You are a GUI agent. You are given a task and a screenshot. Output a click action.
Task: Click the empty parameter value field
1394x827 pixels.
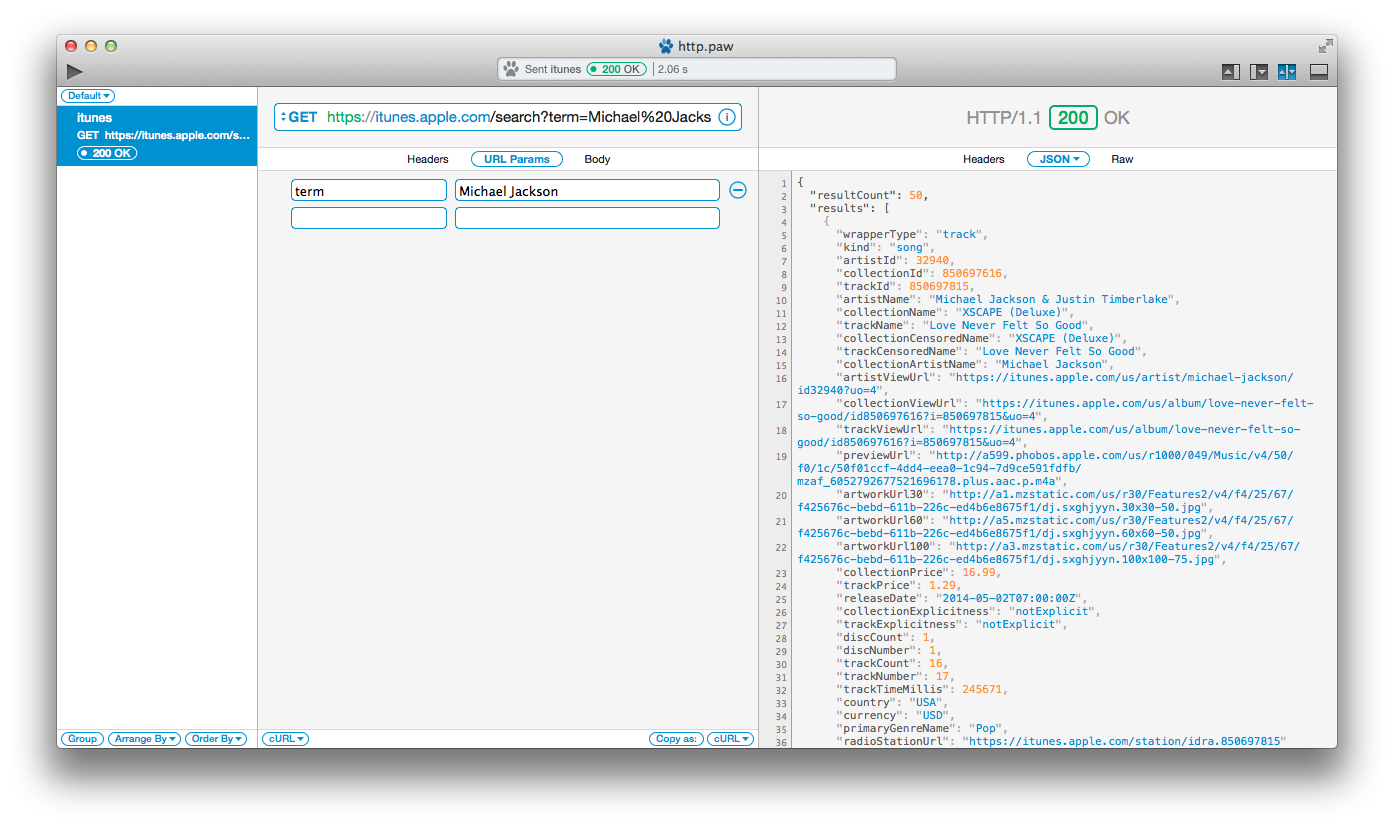pyautogui.click(x=587, y=218)
